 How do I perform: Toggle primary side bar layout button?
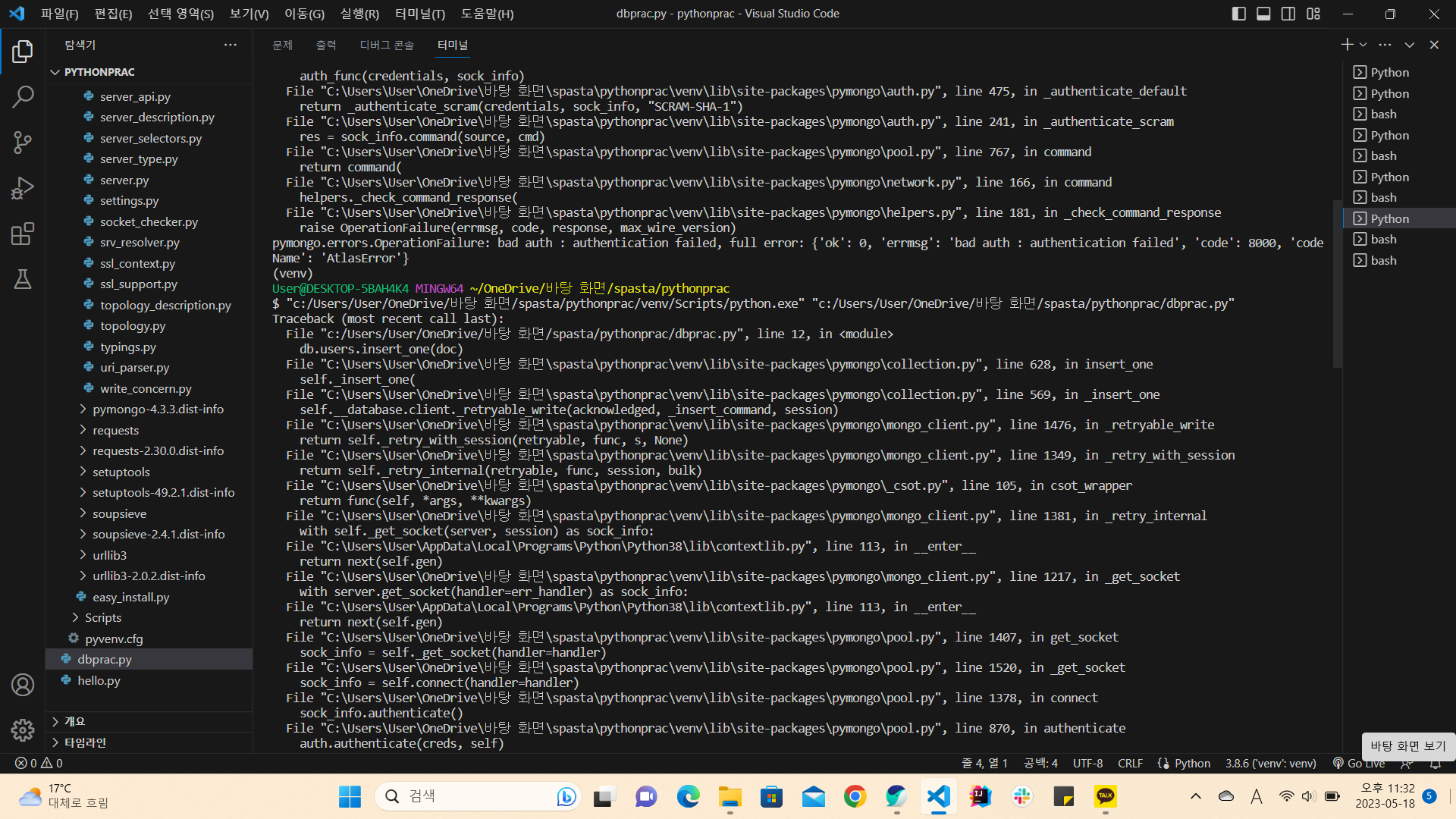click(x=1239, y=14)
